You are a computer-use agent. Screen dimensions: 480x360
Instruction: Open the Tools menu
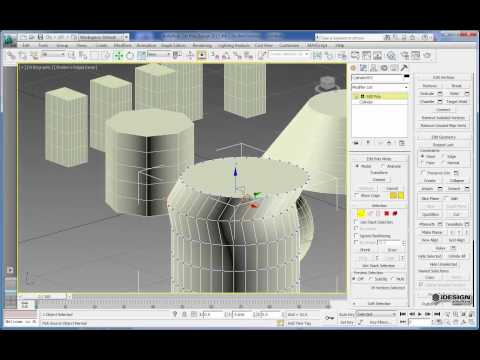[43, 45]
